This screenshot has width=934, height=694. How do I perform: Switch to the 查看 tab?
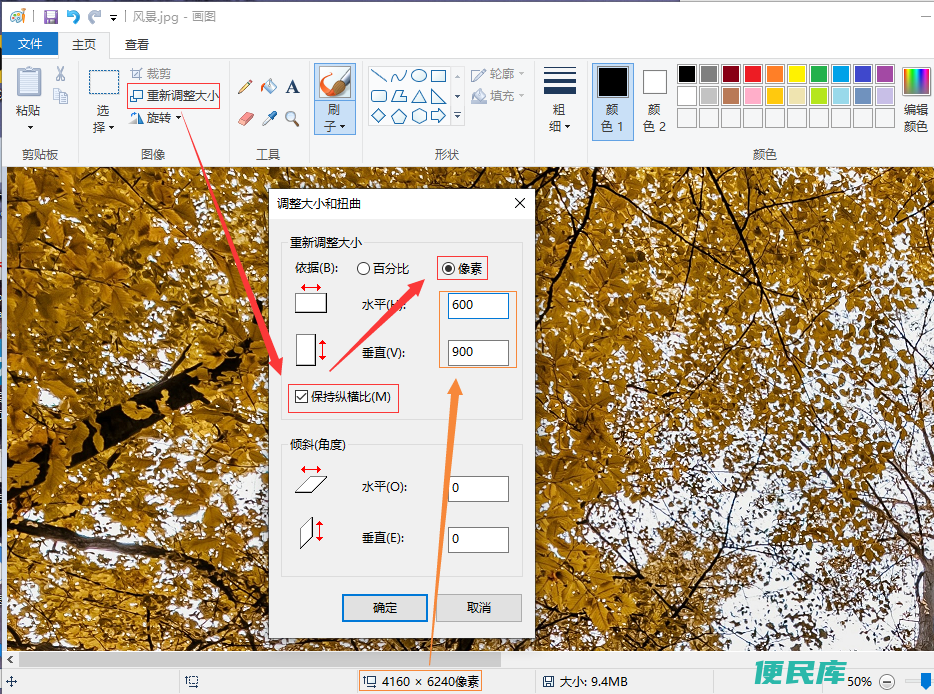click(x=136, y=45)
